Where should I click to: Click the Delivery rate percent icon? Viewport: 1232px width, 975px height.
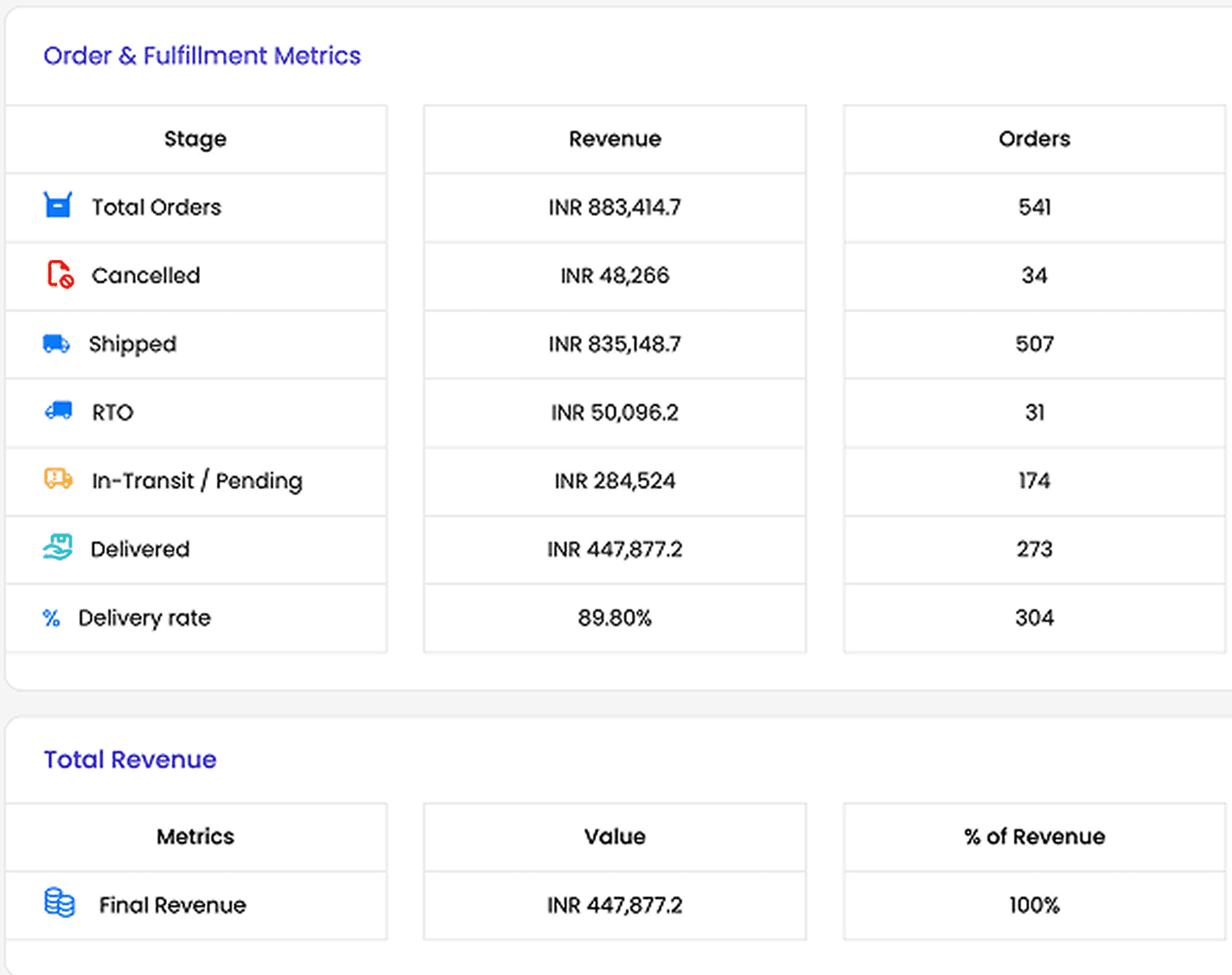click(51, 618)
